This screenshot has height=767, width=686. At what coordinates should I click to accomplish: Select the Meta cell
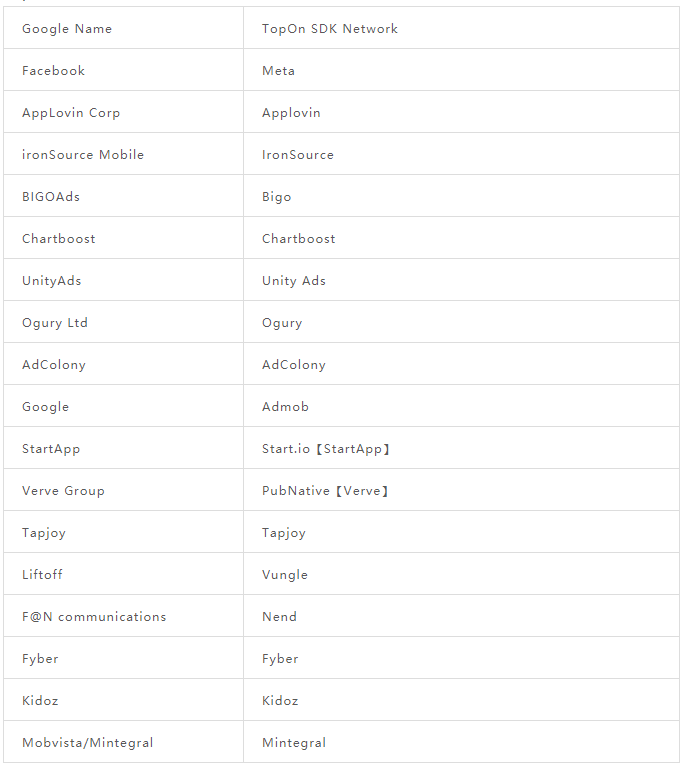[461, 70]
